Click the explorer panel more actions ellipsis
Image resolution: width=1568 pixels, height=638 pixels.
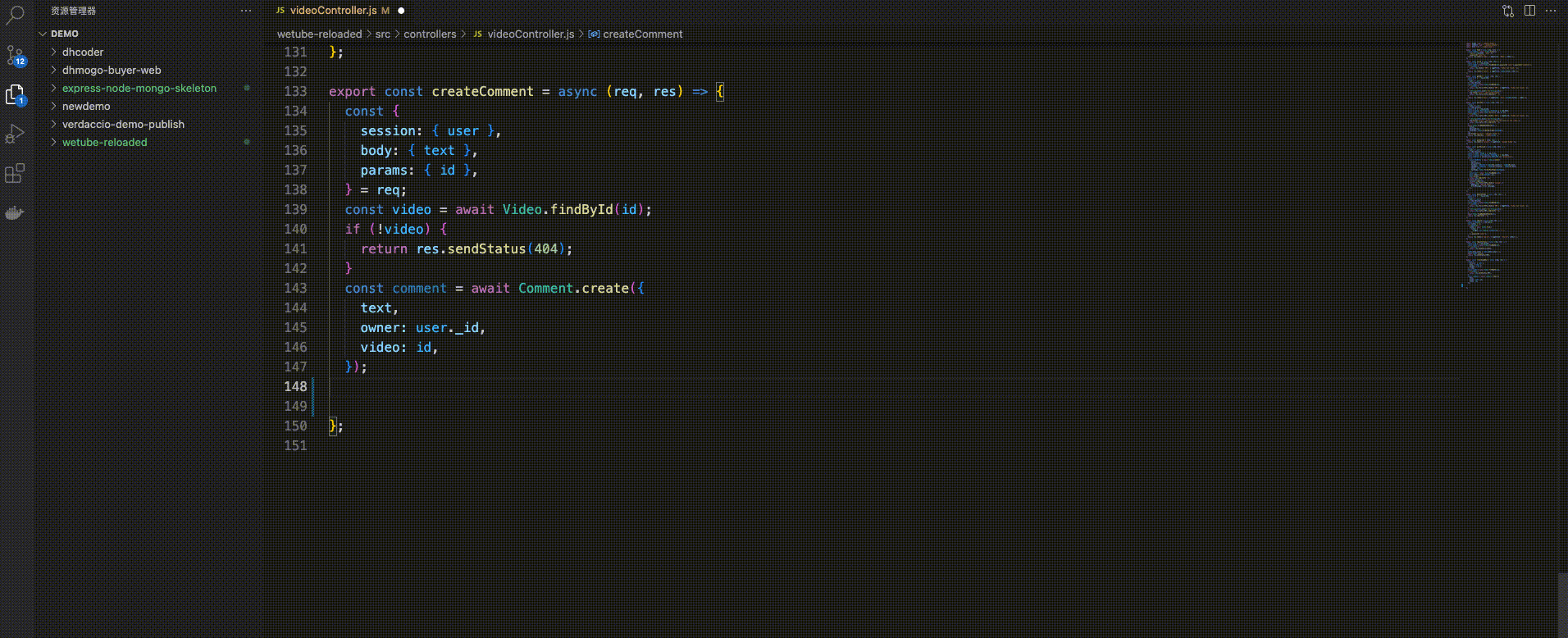click(246, 11)
